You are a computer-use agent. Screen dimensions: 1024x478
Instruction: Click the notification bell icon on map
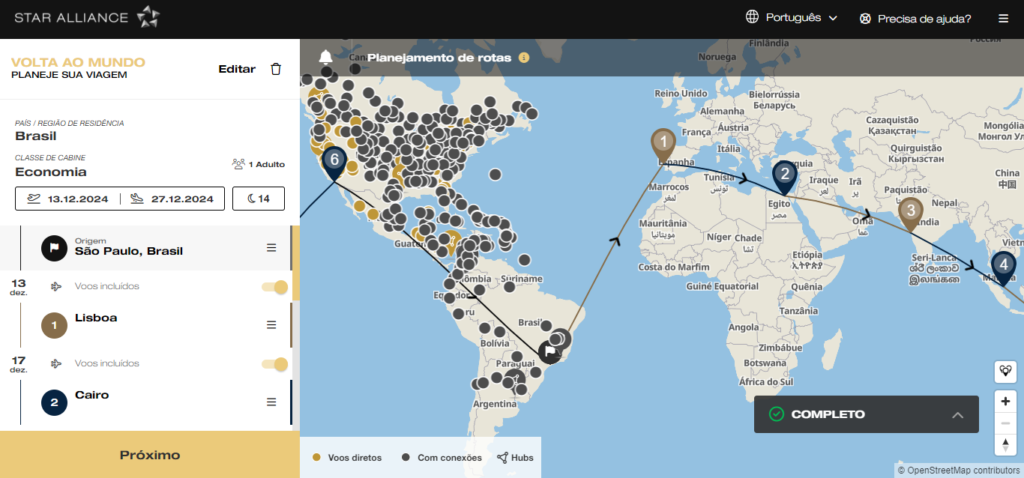click(325, 58)
